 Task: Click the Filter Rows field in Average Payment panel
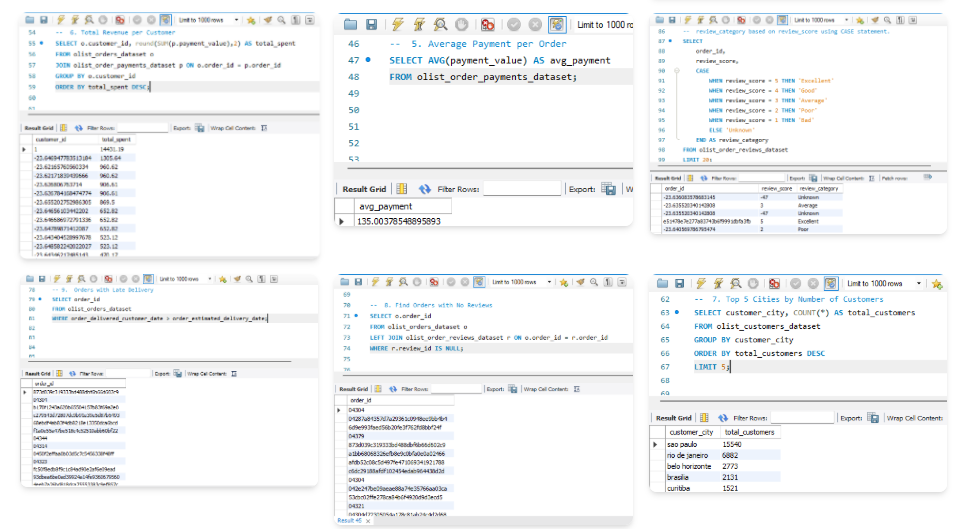pos(521,188)
